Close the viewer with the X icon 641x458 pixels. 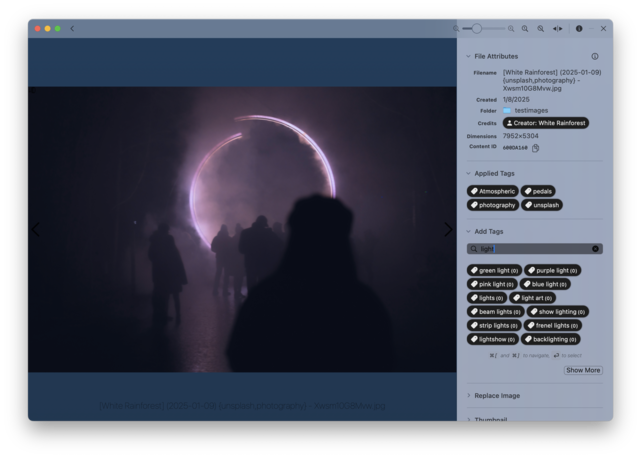coord(603,29)
